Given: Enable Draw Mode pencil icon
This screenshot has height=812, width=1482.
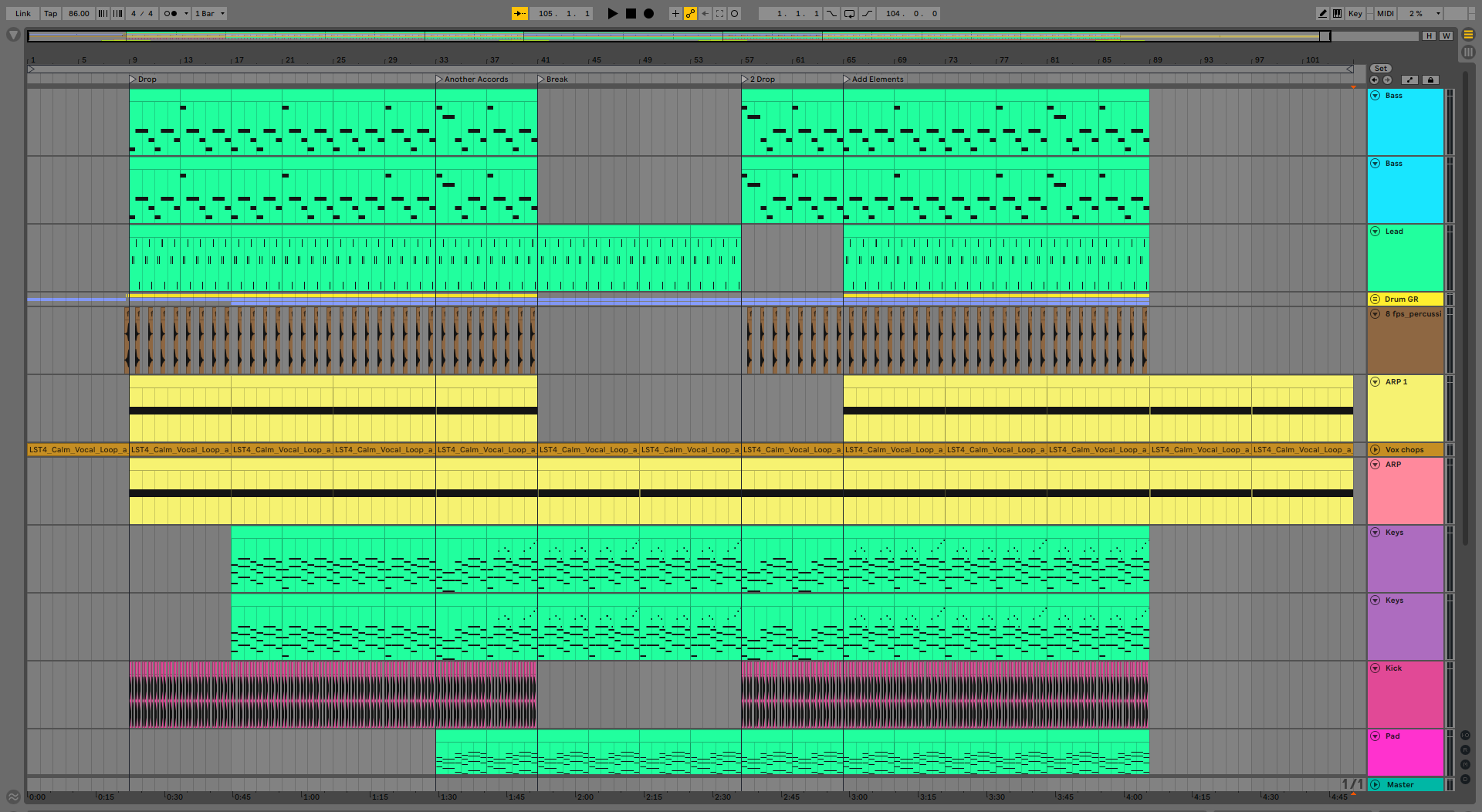Looking at the screenshot, I should (1322, 13).
